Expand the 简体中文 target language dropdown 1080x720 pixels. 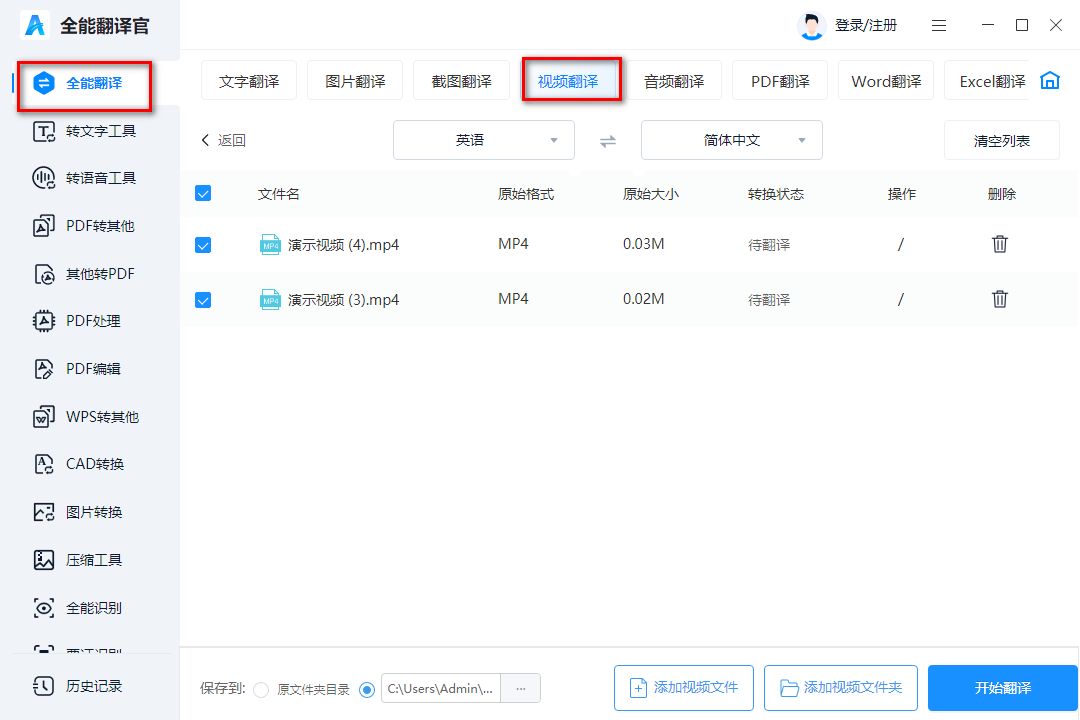click(x=732, y=141)
